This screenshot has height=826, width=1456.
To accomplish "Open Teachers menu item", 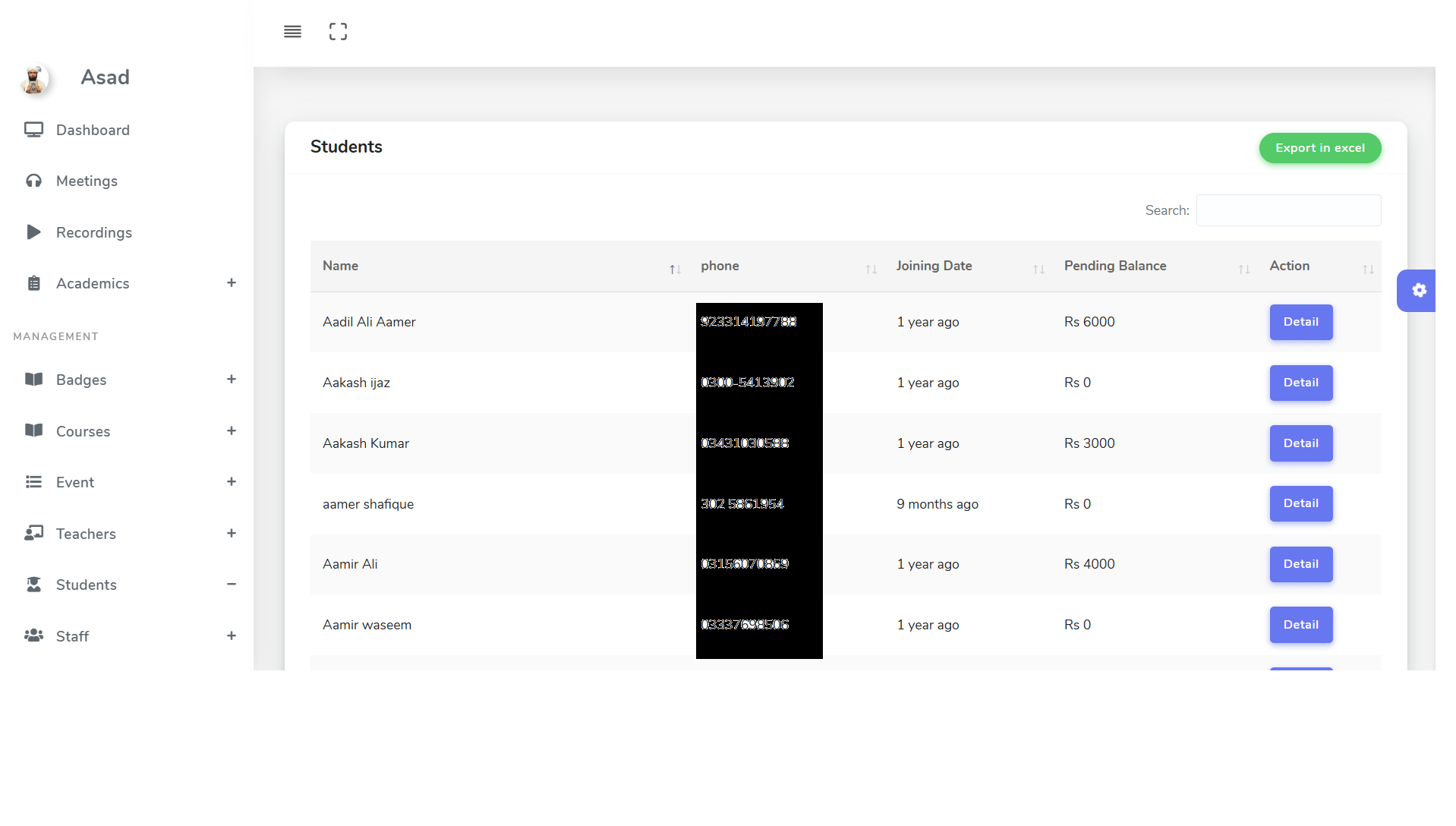I will click(127, 534).
